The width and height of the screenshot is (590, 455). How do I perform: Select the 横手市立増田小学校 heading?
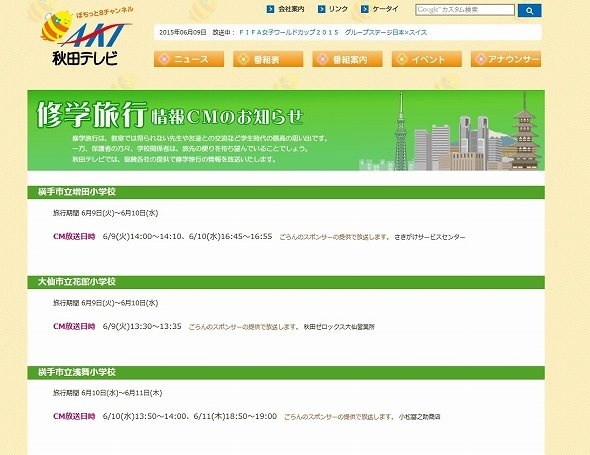pos(76,192)
